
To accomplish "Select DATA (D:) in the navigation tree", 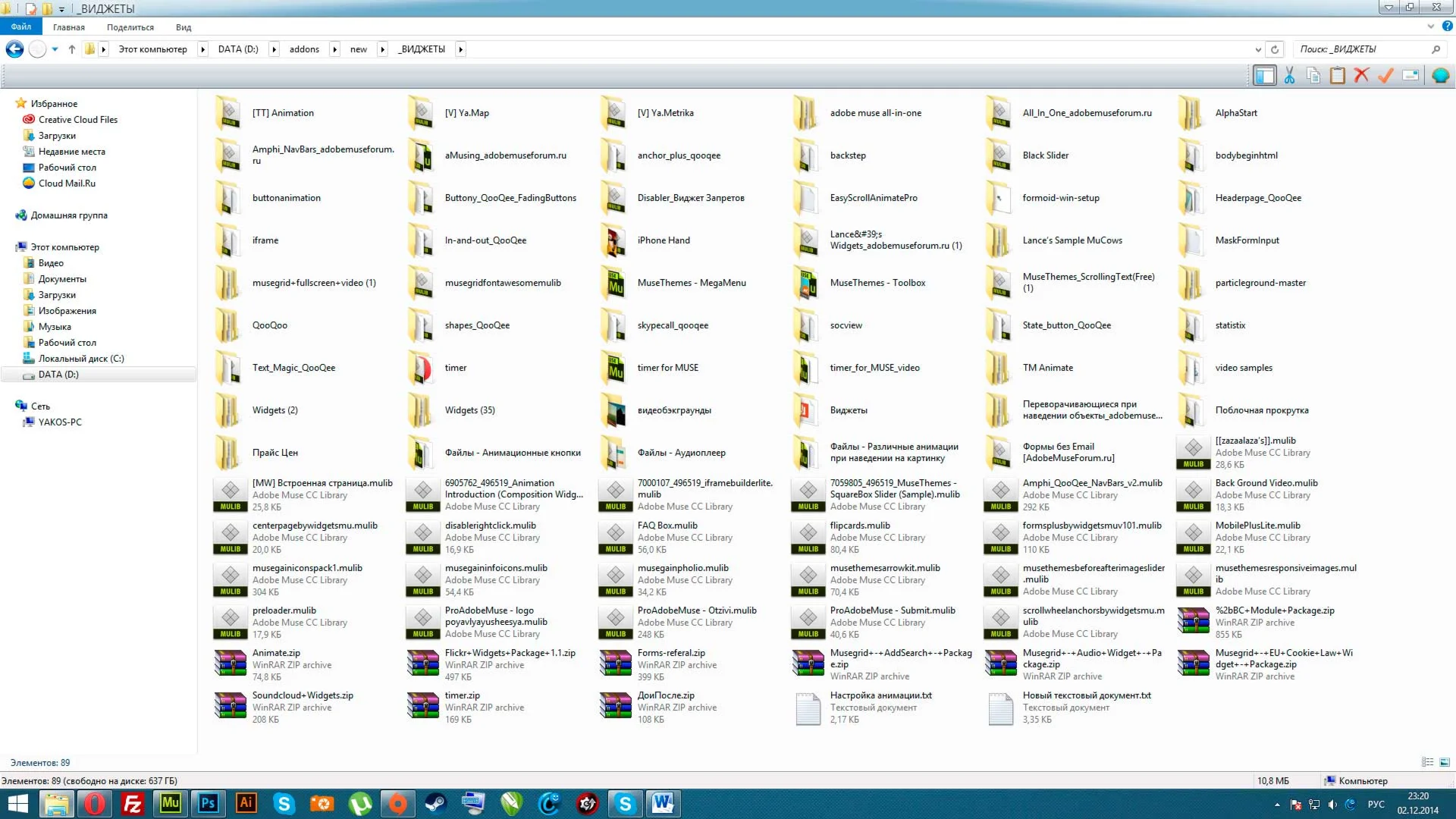I will pos(58,375).
